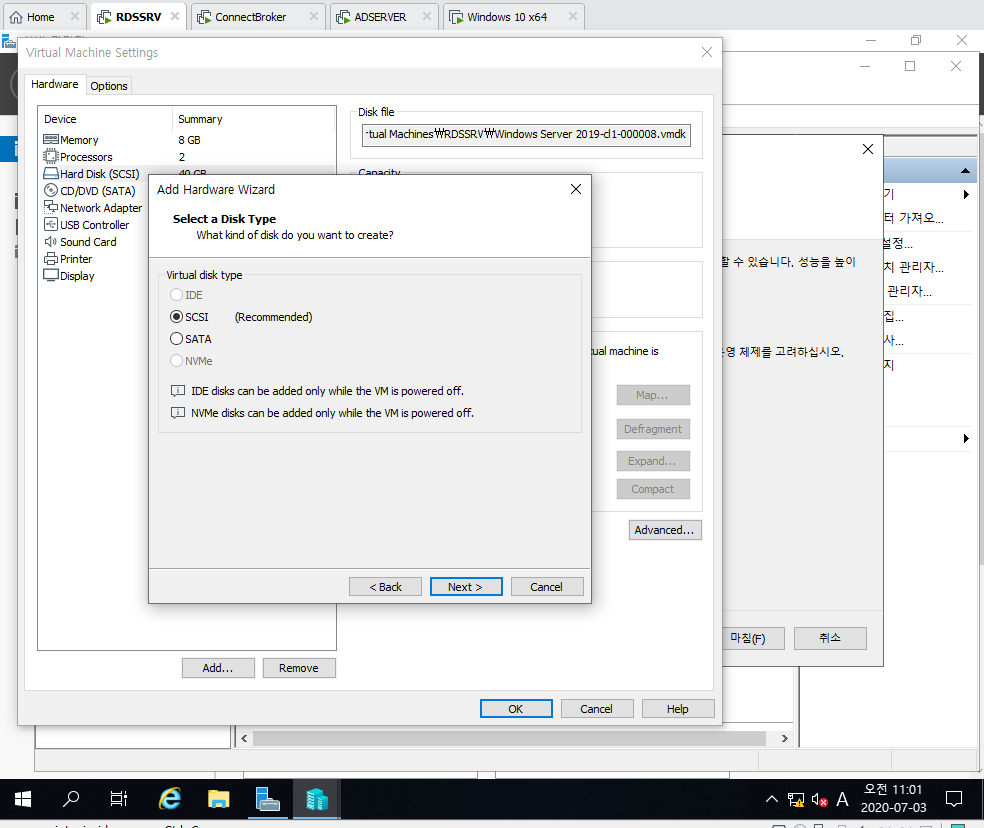Click the Add... device button
The image size is (984, 828).
218,668
